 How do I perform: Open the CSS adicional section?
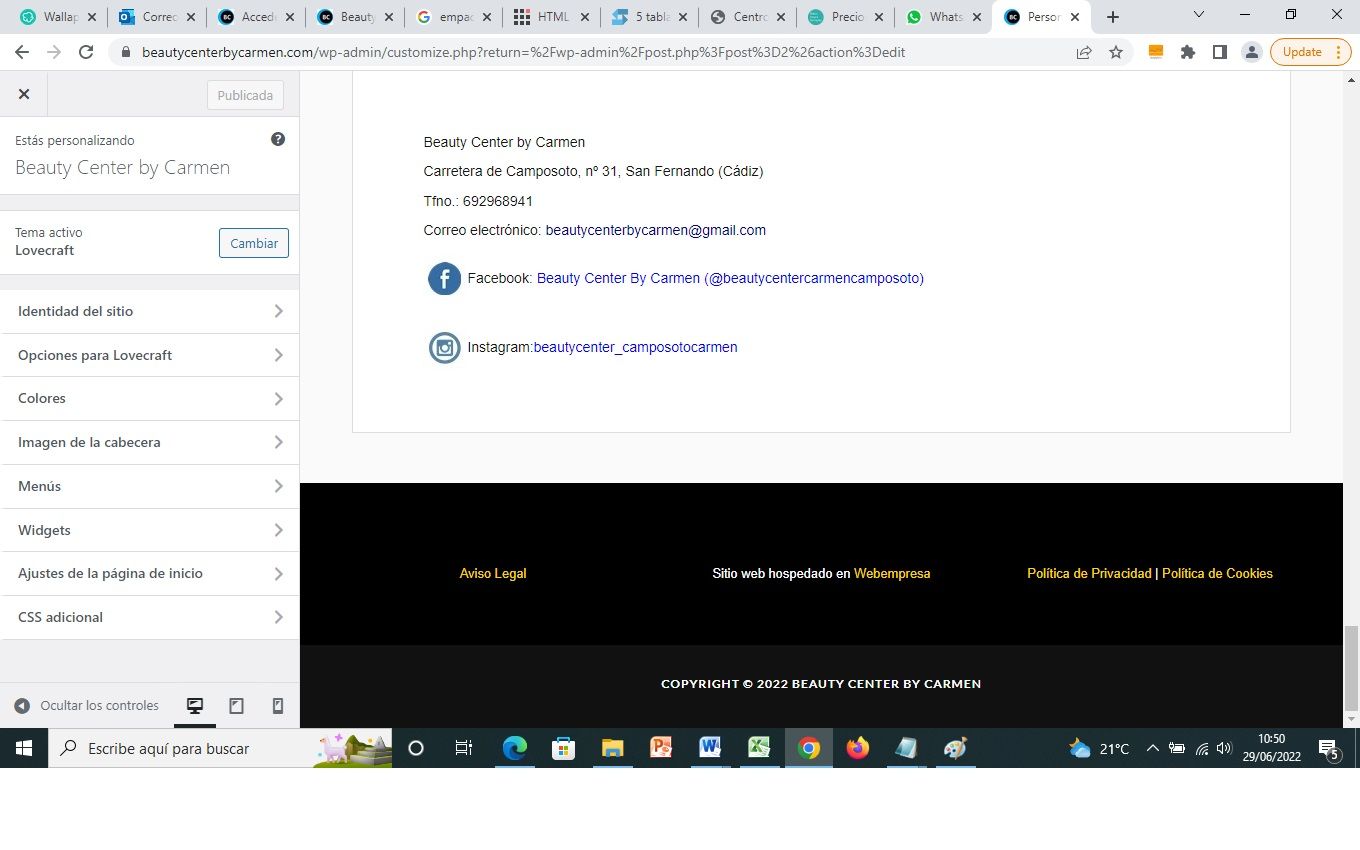click(x=150, y=617)
